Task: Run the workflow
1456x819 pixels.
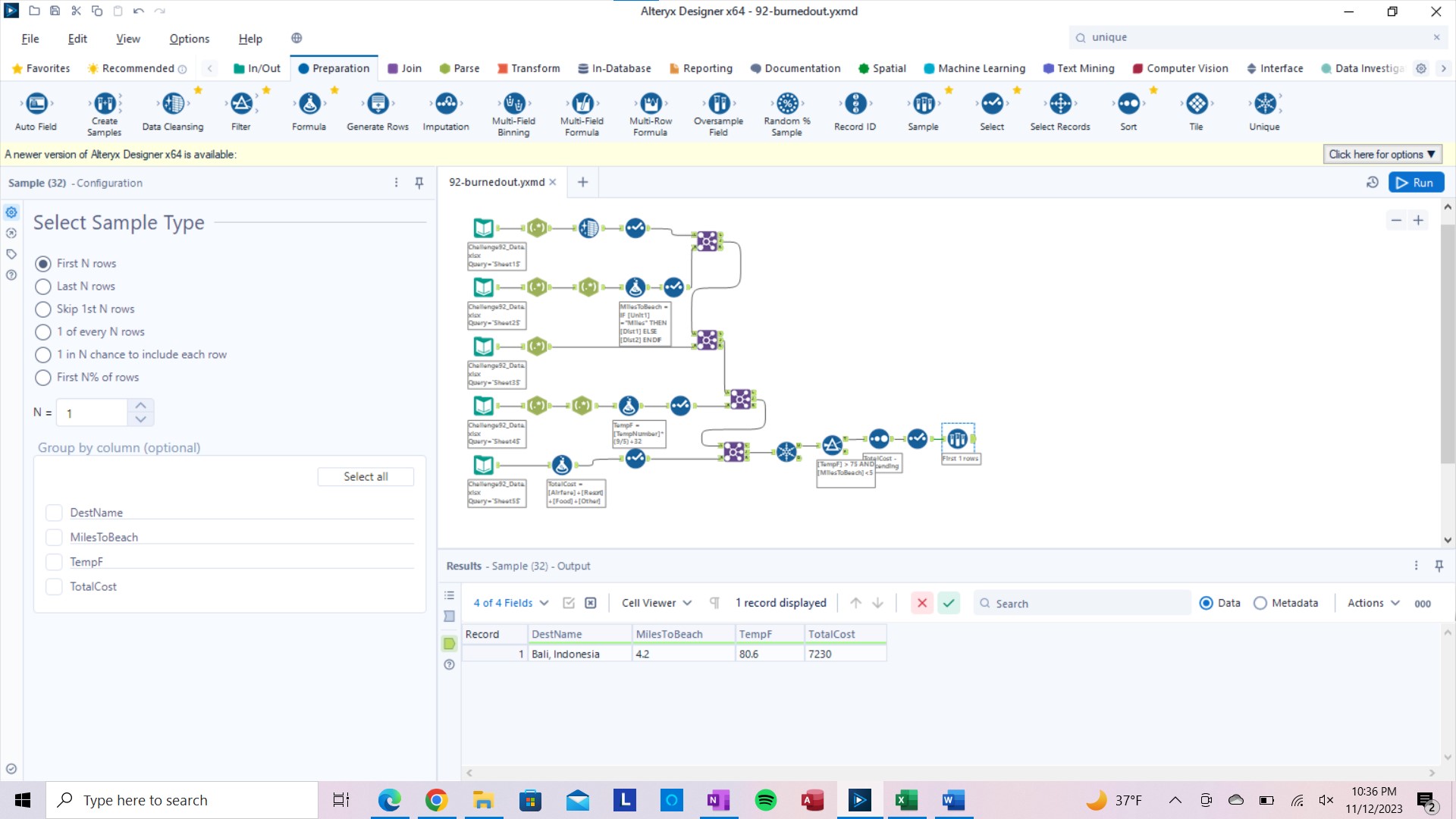Action: [x=1416, y=183]
